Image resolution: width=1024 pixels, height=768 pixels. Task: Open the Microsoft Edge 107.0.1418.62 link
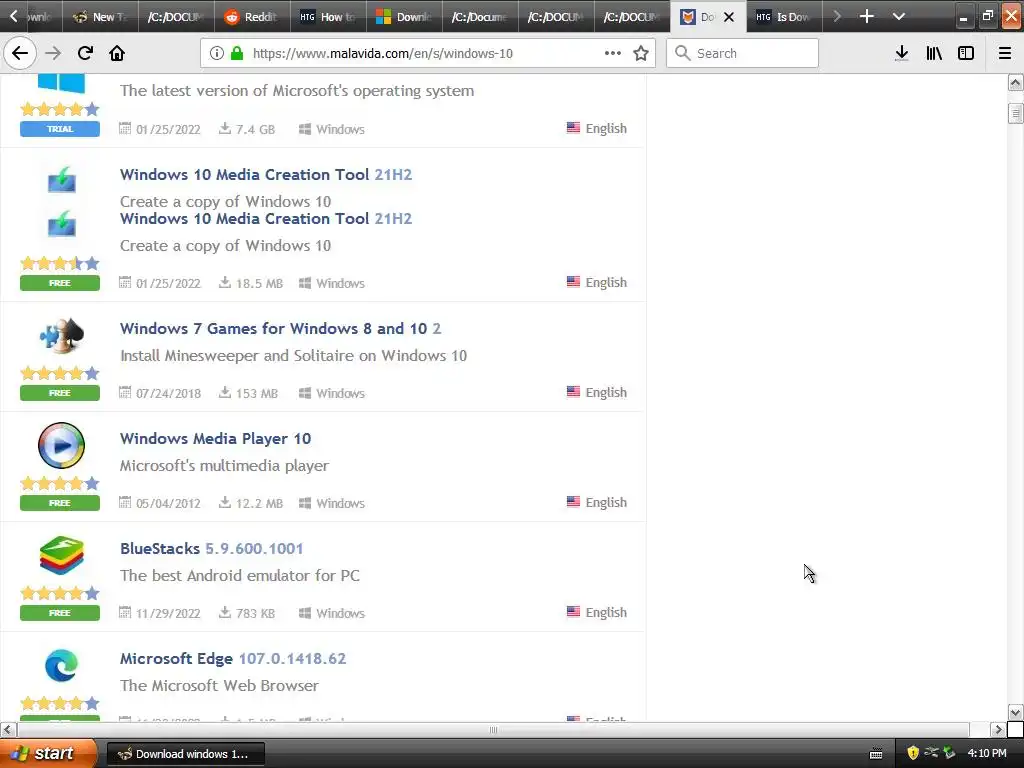point(233,658)
